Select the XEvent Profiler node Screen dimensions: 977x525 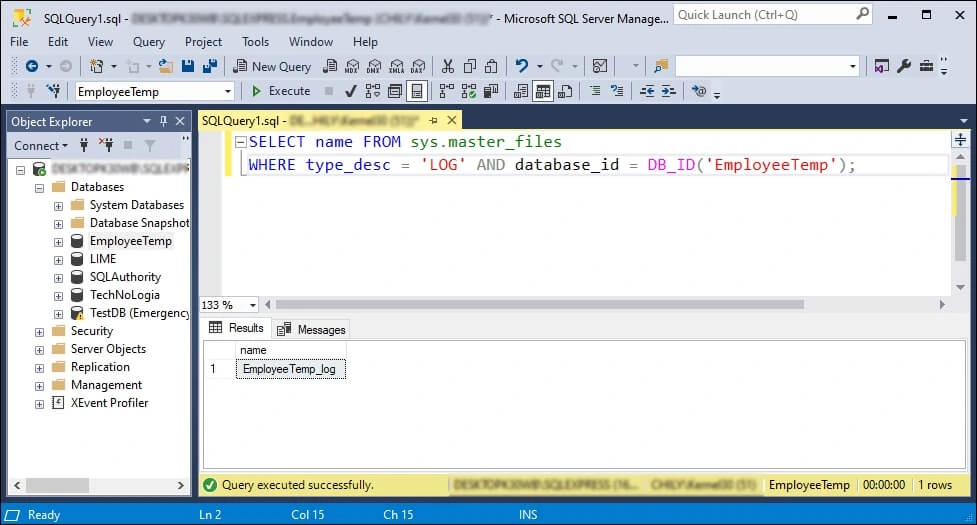[x=110, y=404]
